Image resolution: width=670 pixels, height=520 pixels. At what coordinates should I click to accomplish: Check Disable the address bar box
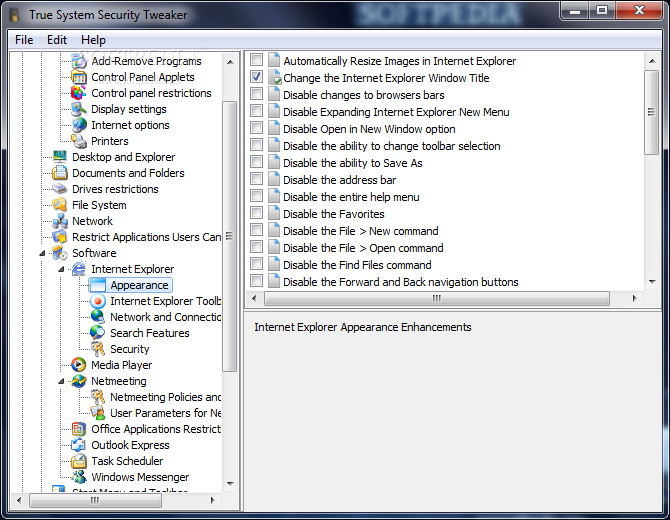click(256, 179)
